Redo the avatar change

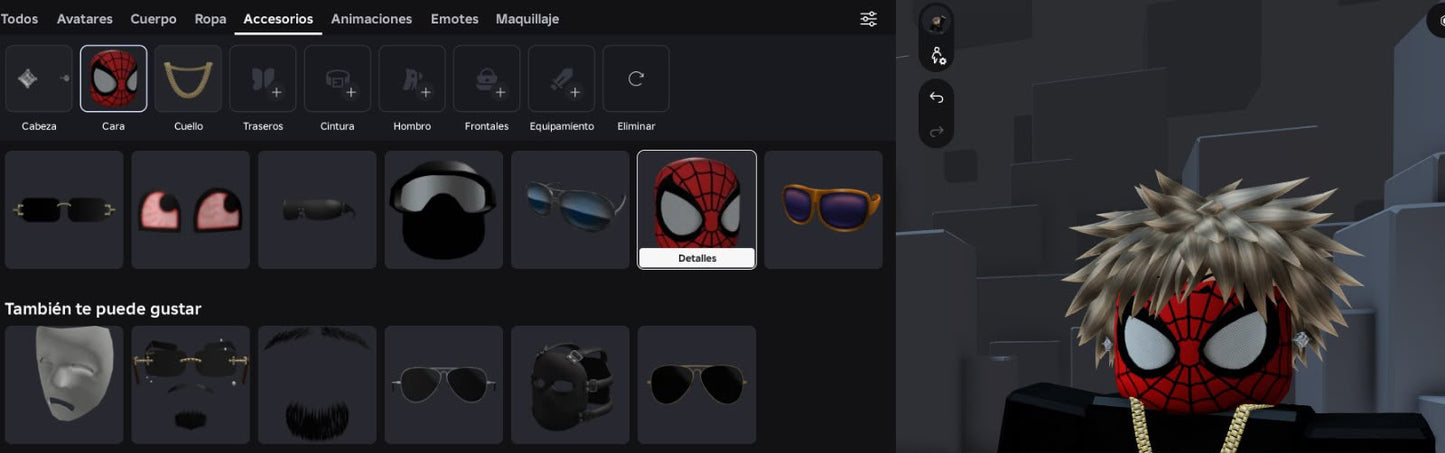(936, 131)
